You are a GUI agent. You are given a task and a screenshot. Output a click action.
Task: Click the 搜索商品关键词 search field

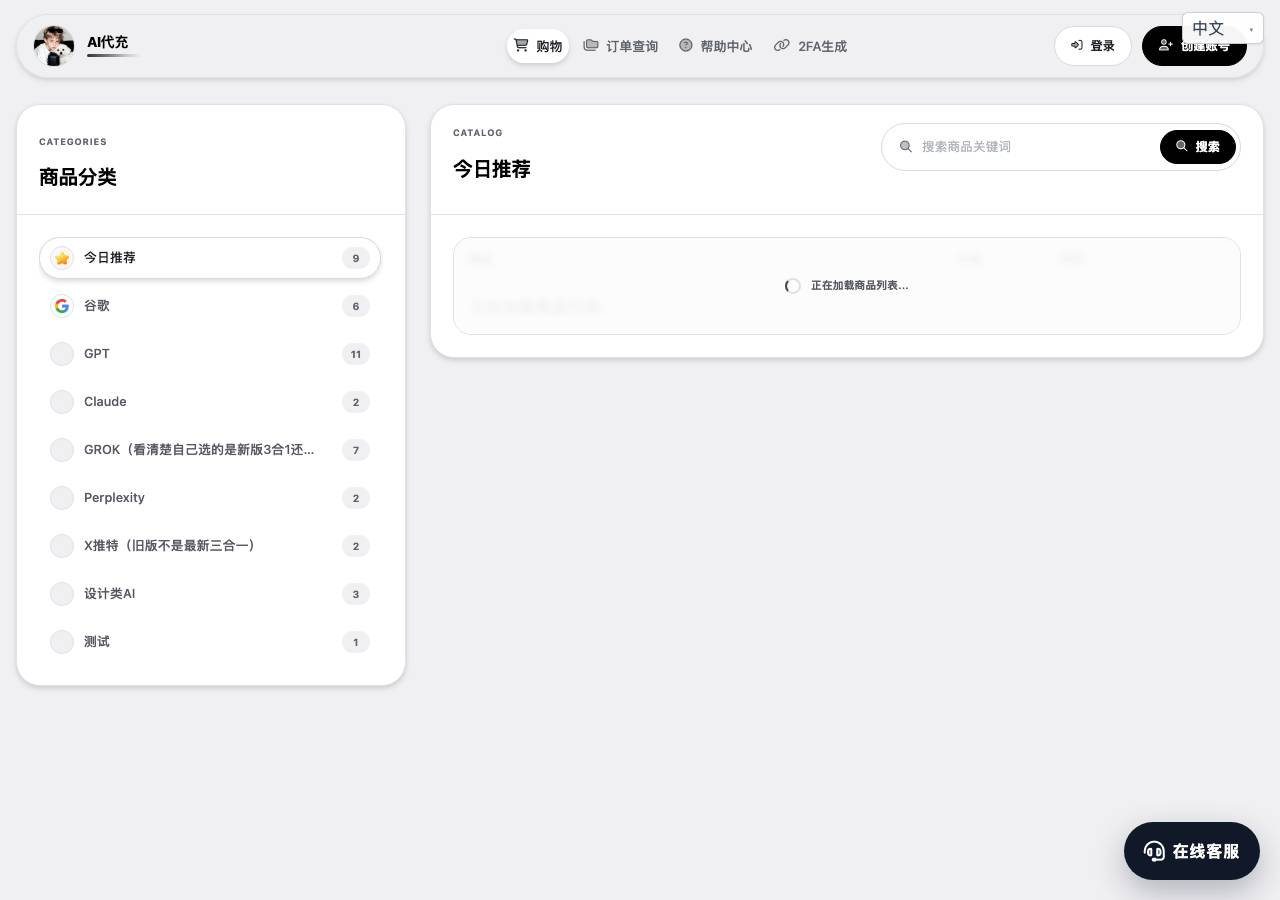tap(1035, 147)
